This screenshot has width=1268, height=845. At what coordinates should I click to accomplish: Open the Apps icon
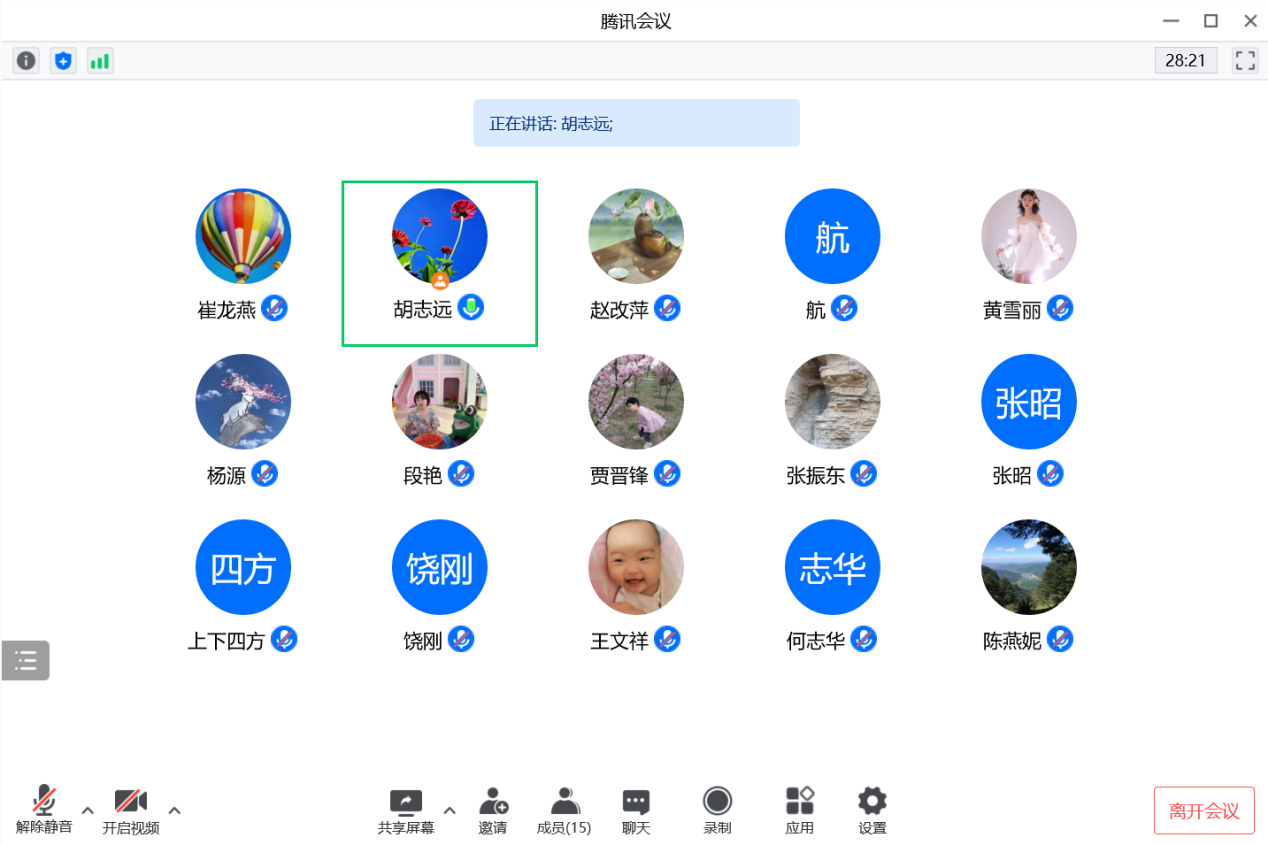coord(799,811)
